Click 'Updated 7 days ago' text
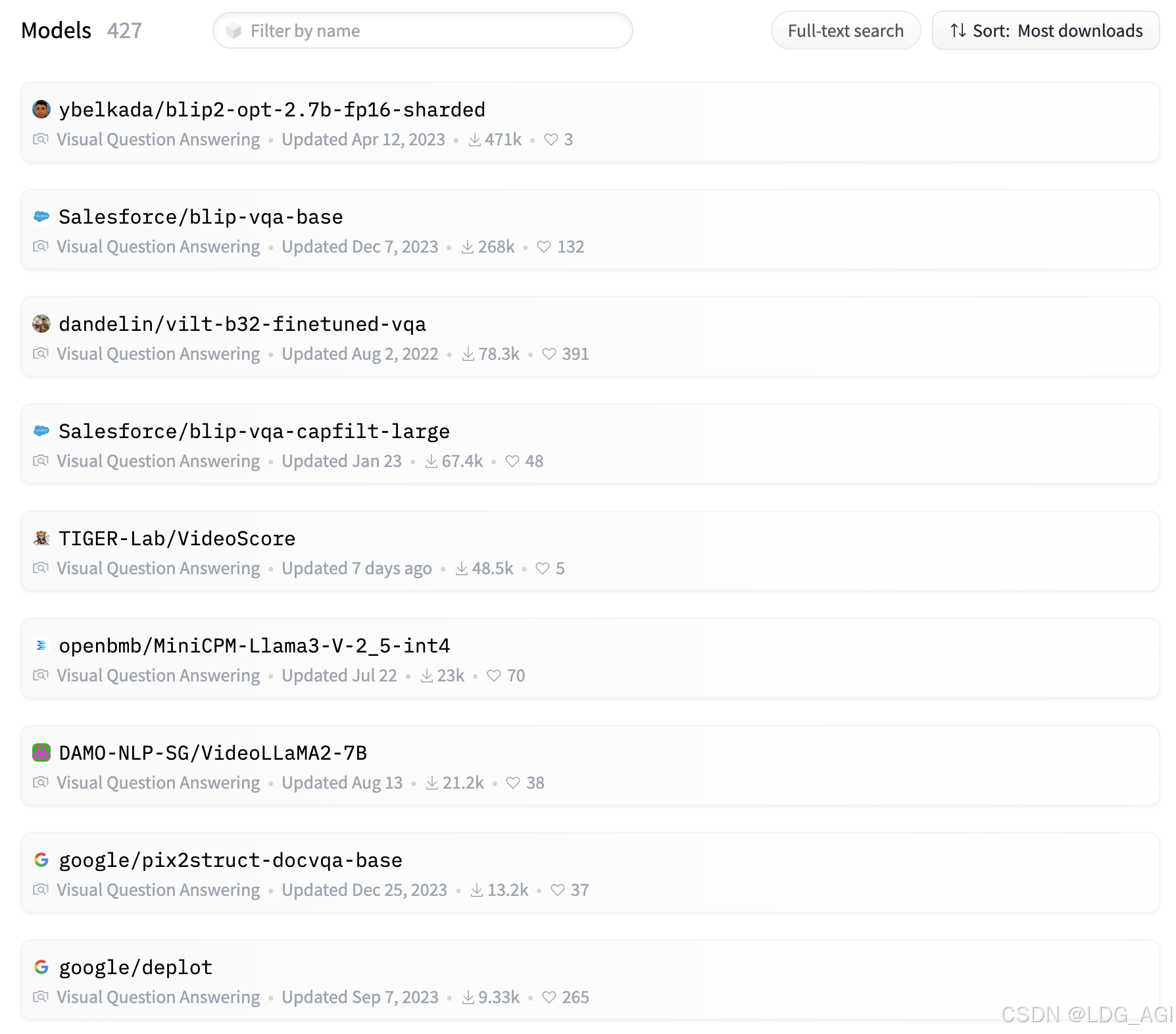 [357, 568]
